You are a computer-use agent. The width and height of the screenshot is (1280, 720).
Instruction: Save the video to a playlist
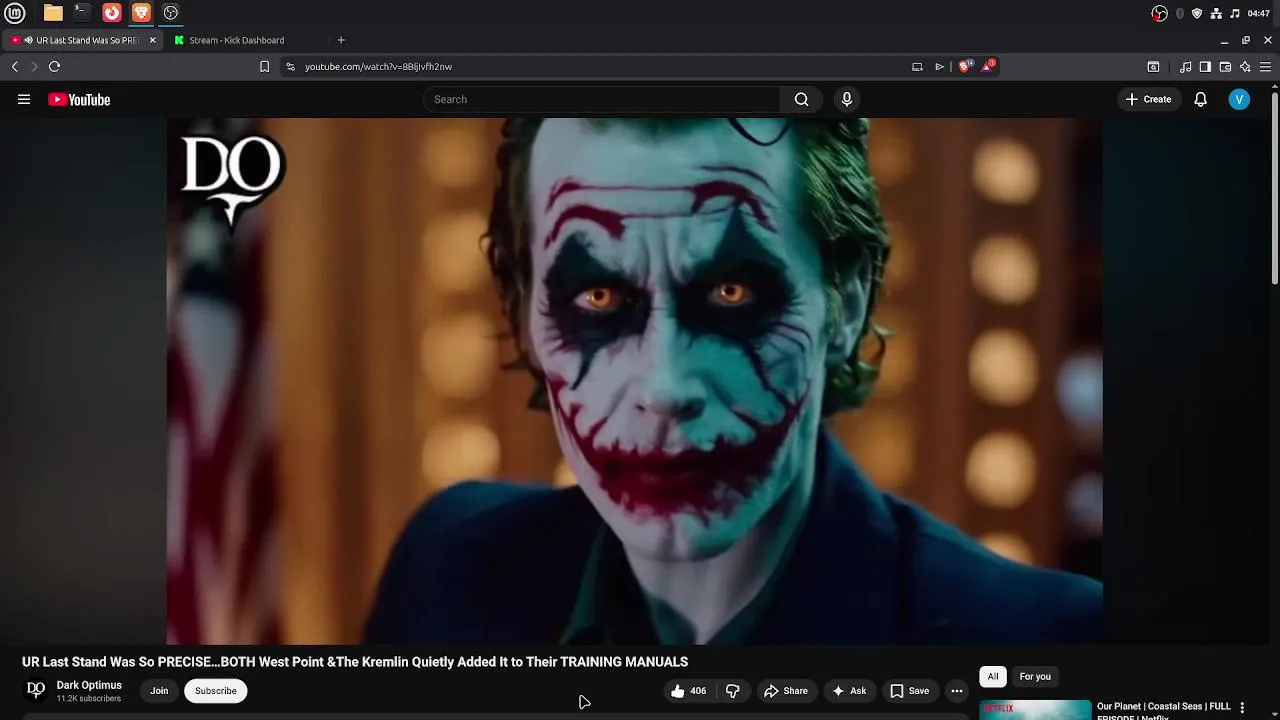(909, 691)
